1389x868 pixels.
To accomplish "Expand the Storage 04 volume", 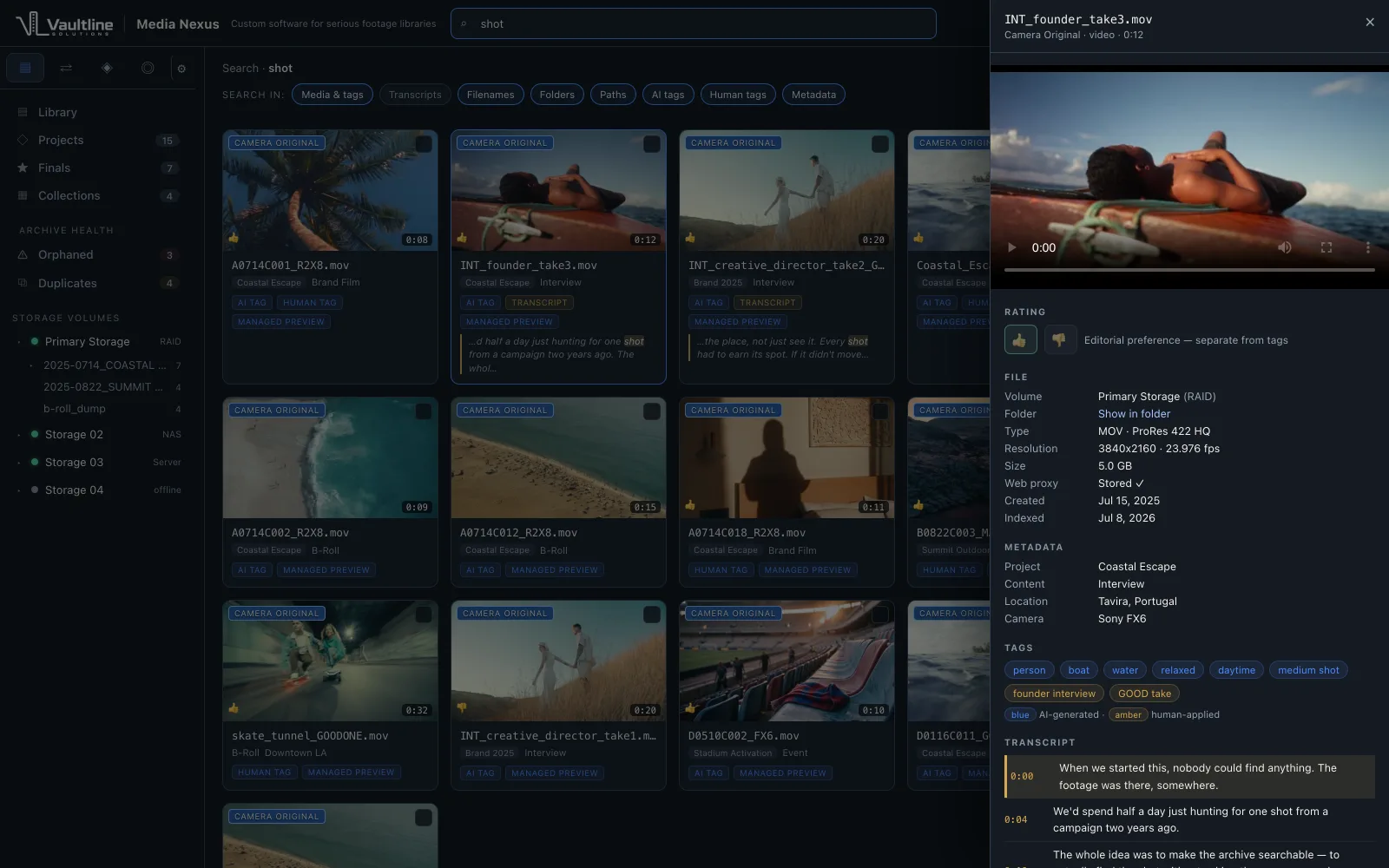I will 18,490.
